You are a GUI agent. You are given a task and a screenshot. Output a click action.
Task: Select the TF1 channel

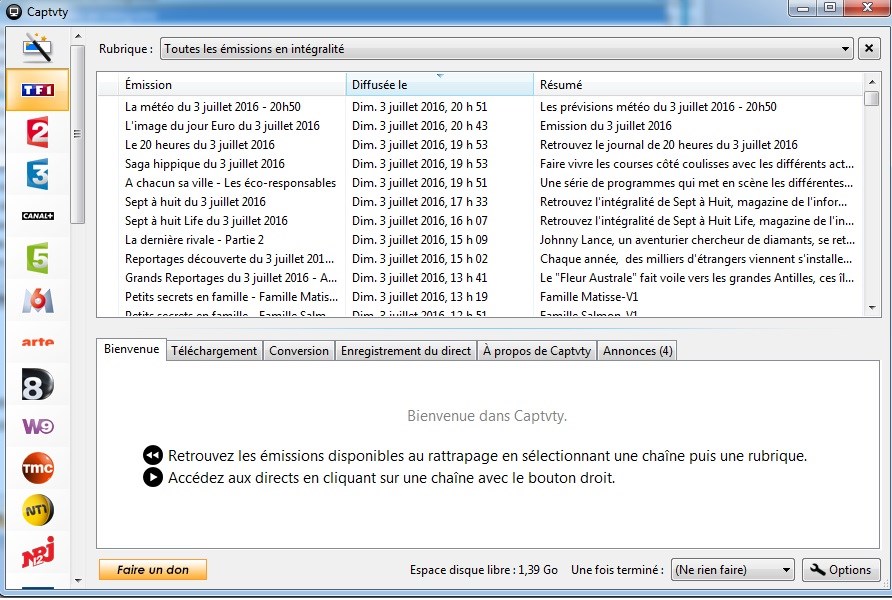pos(38,90)
